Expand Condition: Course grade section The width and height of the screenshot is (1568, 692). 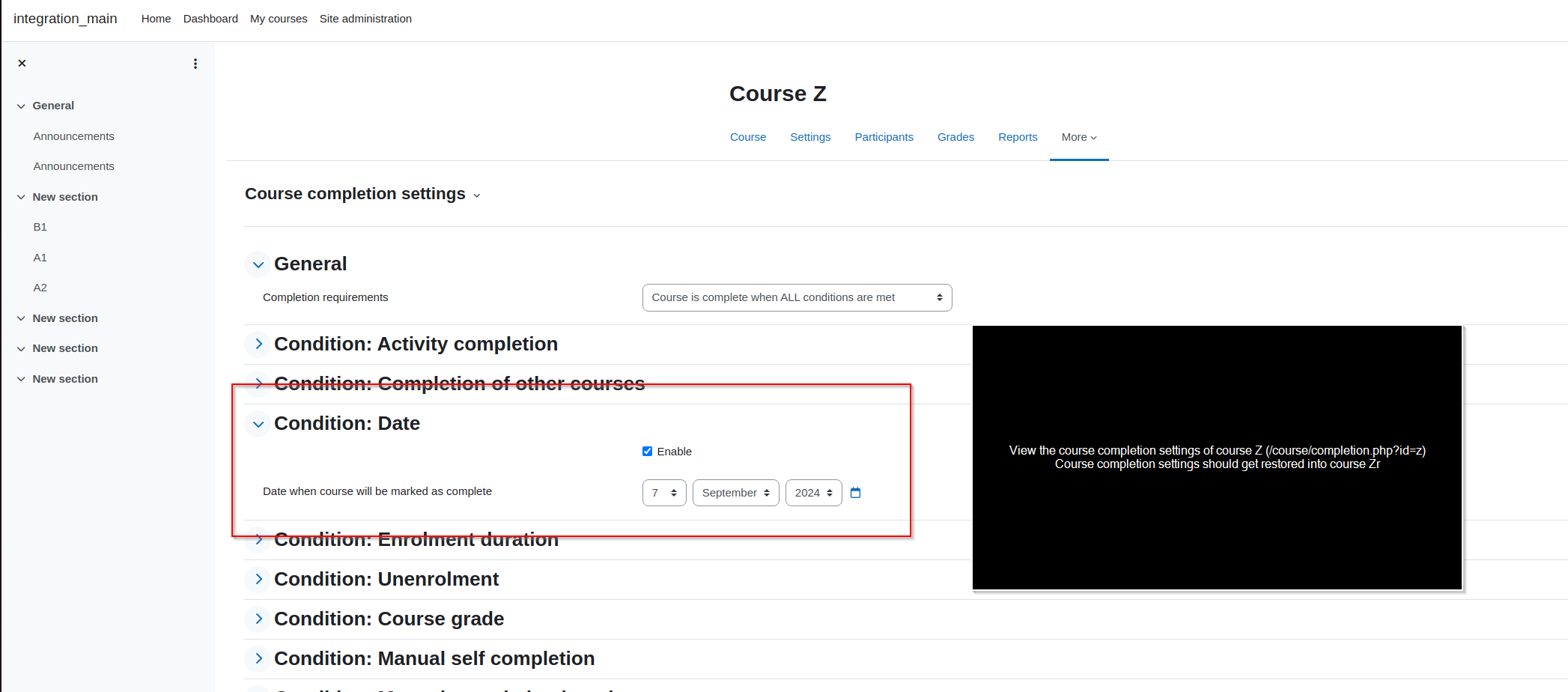click(x=258, y=619)
